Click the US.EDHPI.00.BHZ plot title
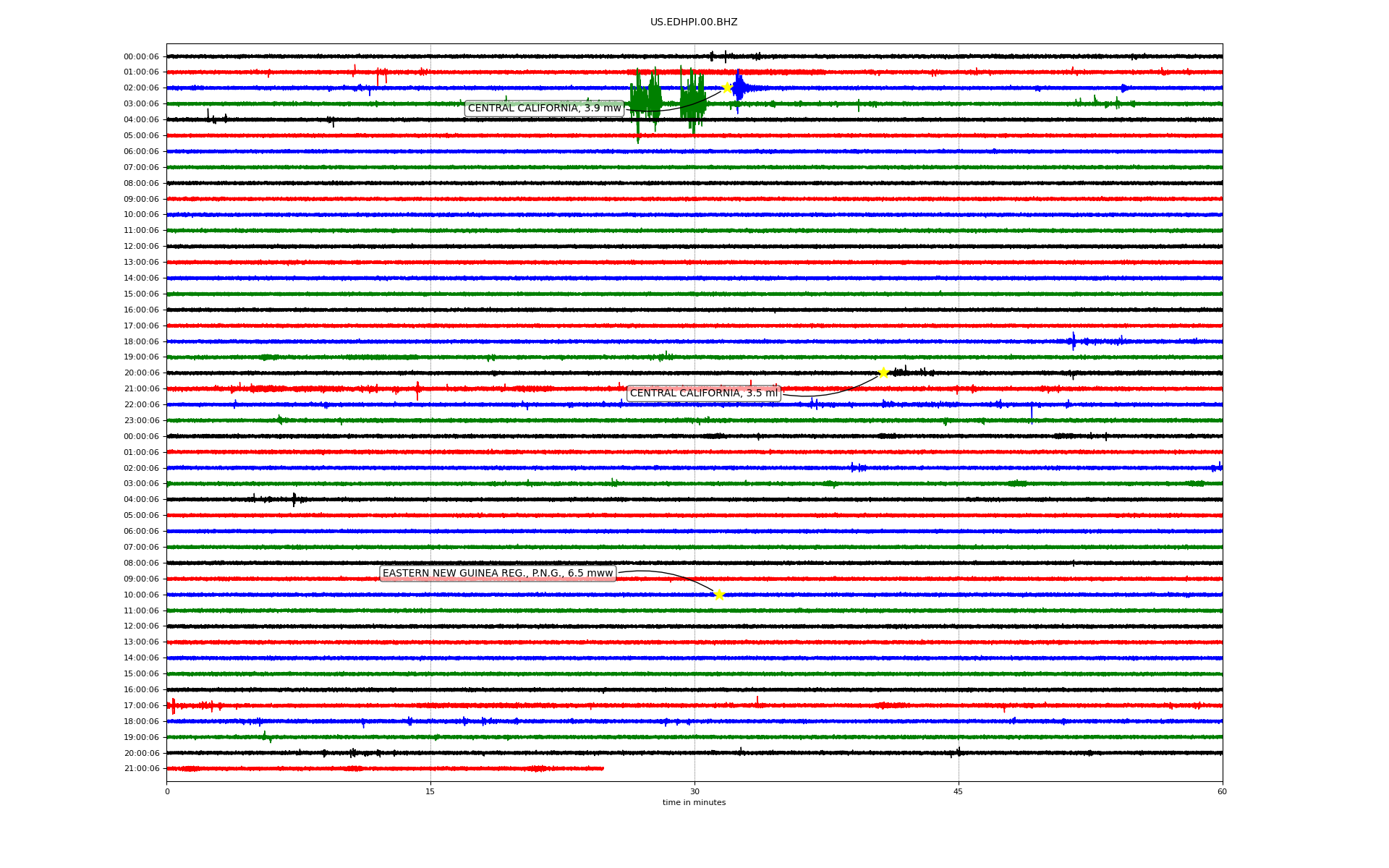Image resolution: width=1389 pixels, height=868 pixels. (693, 22)
